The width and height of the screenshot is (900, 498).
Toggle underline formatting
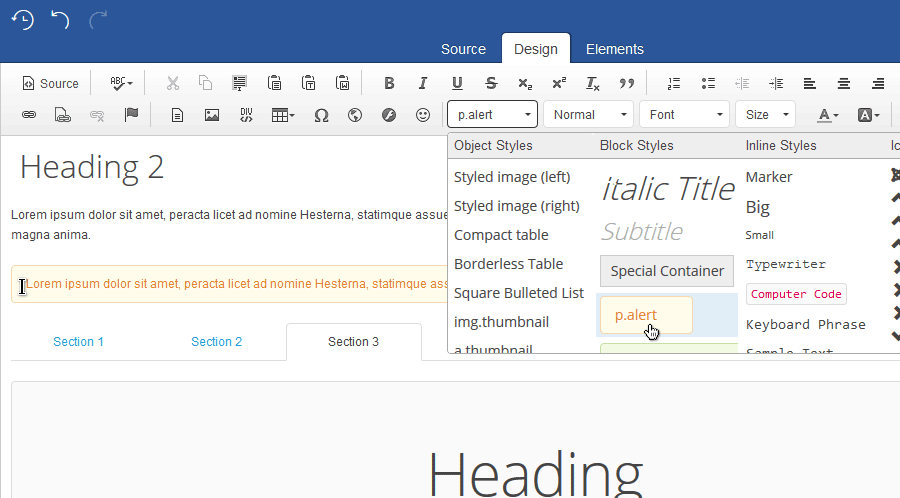pos(457,84)
